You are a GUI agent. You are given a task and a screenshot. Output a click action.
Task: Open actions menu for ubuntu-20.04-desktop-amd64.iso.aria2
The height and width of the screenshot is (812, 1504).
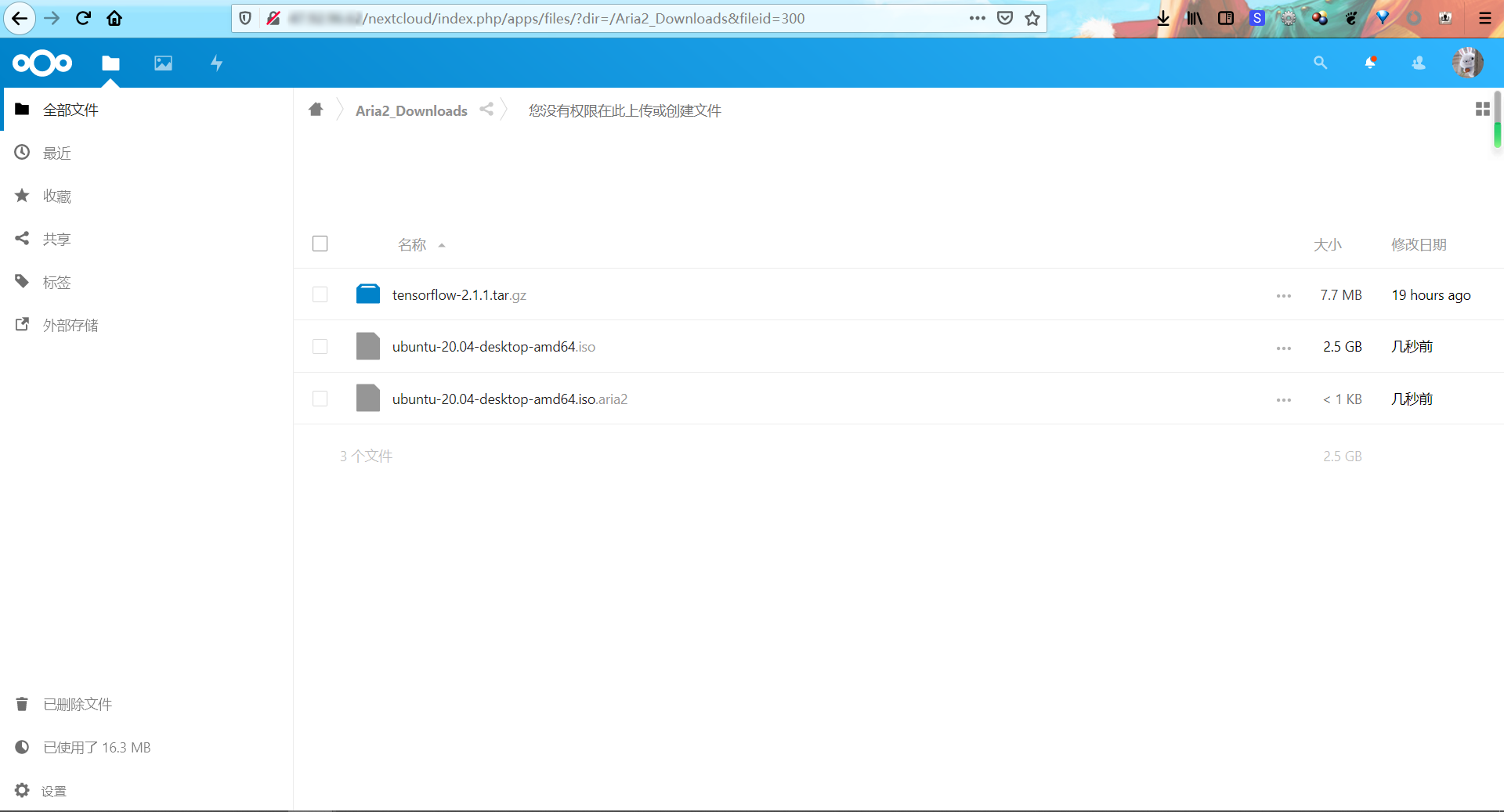[x=1282, y=399]
